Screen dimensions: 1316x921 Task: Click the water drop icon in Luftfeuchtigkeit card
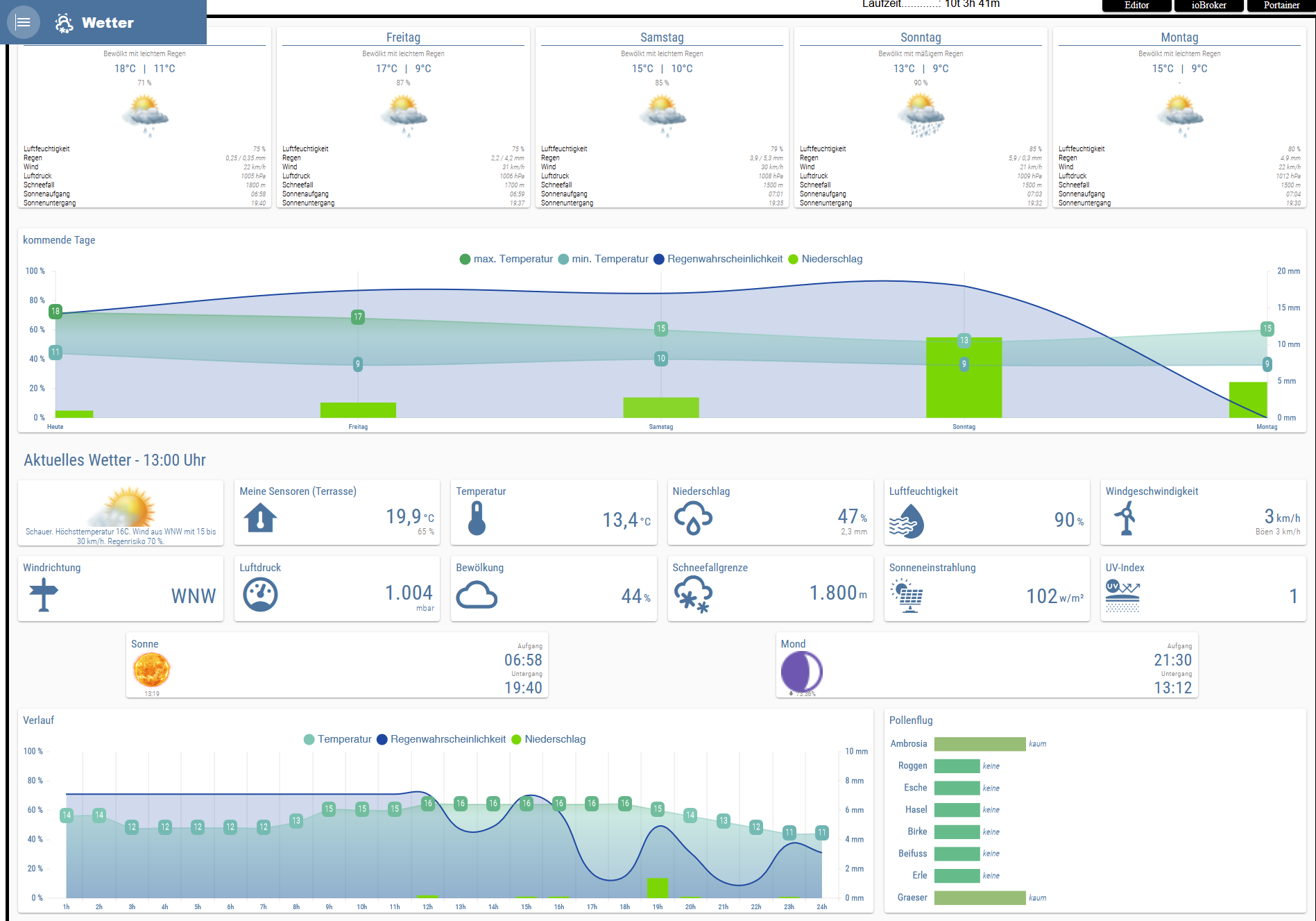[907, 521]
